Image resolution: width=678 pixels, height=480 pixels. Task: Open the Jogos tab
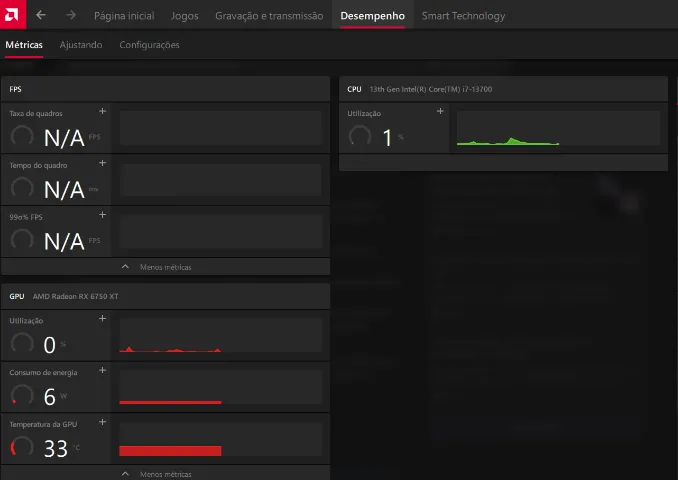tap(184, 16)
